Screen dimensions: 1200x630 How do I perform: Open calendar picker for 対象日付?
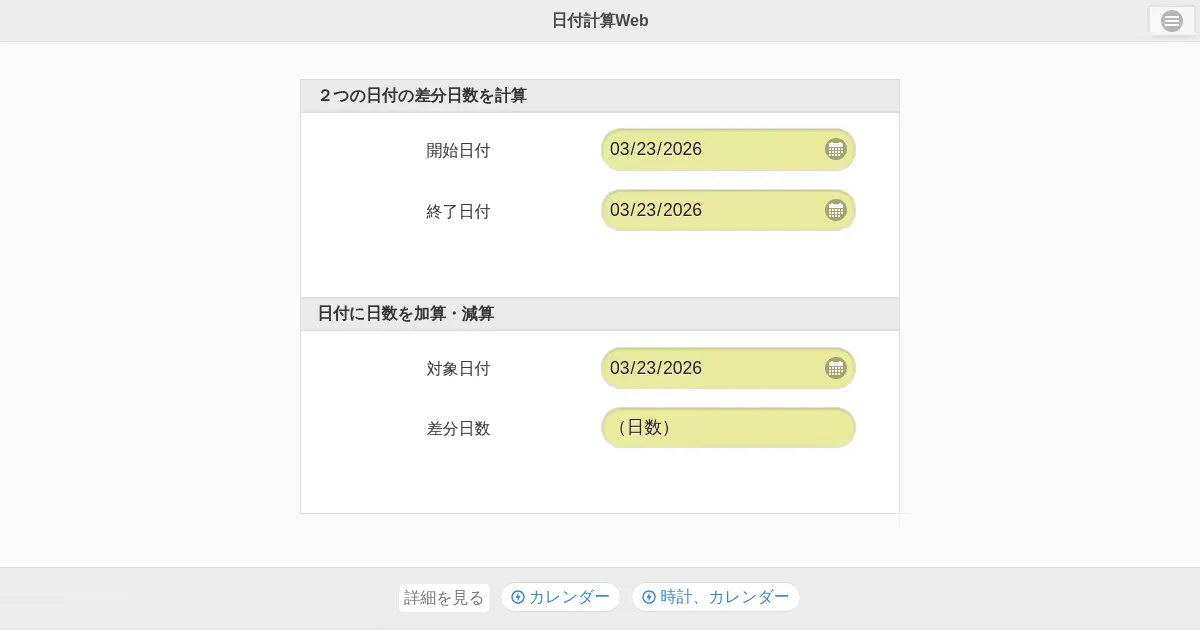pos(836,368)
